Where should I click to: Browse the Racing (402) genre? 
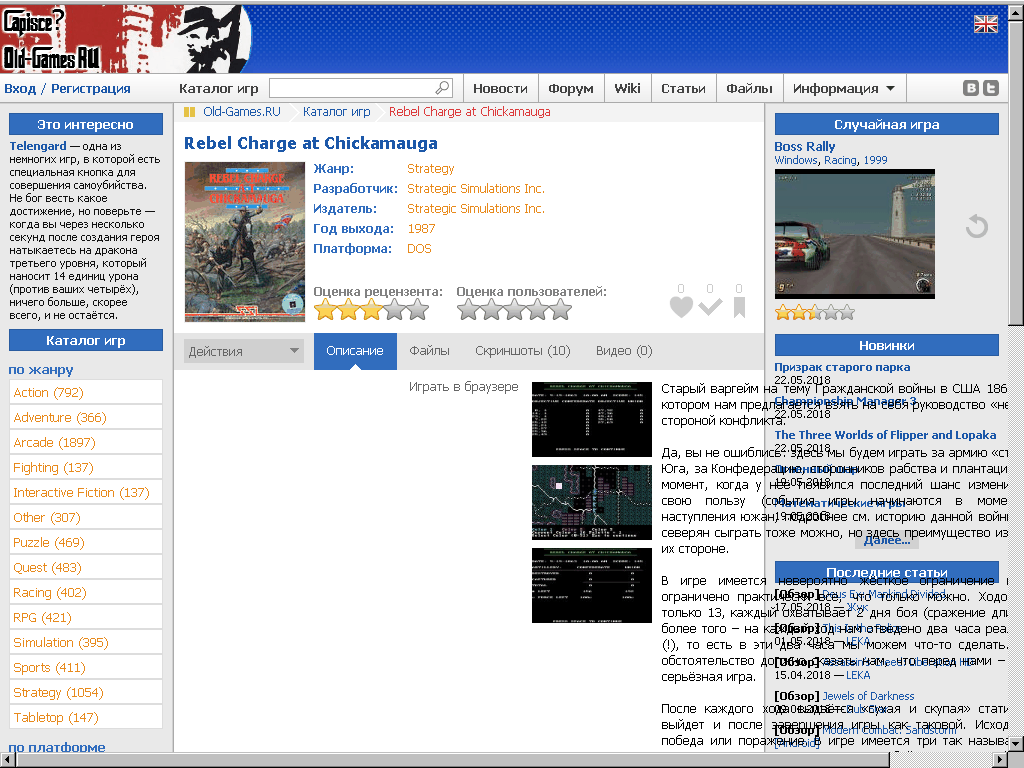pos(86,592)
